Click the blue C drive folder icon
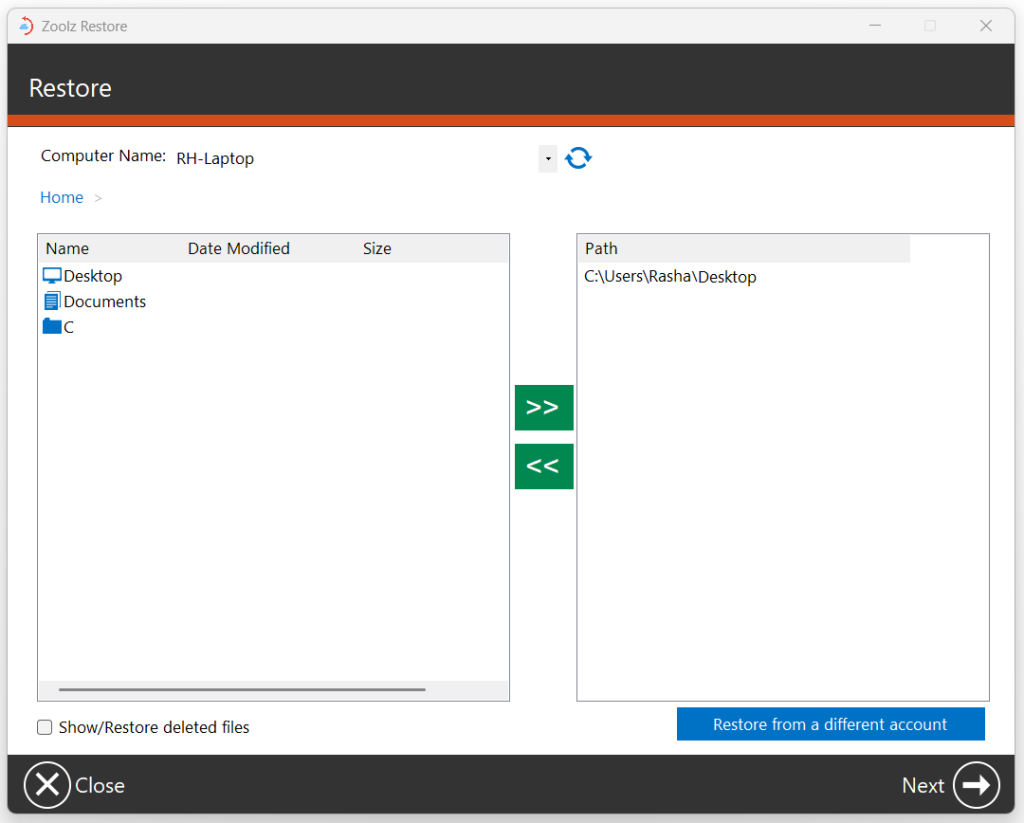The image size is (1024, 823). [52, 327]
